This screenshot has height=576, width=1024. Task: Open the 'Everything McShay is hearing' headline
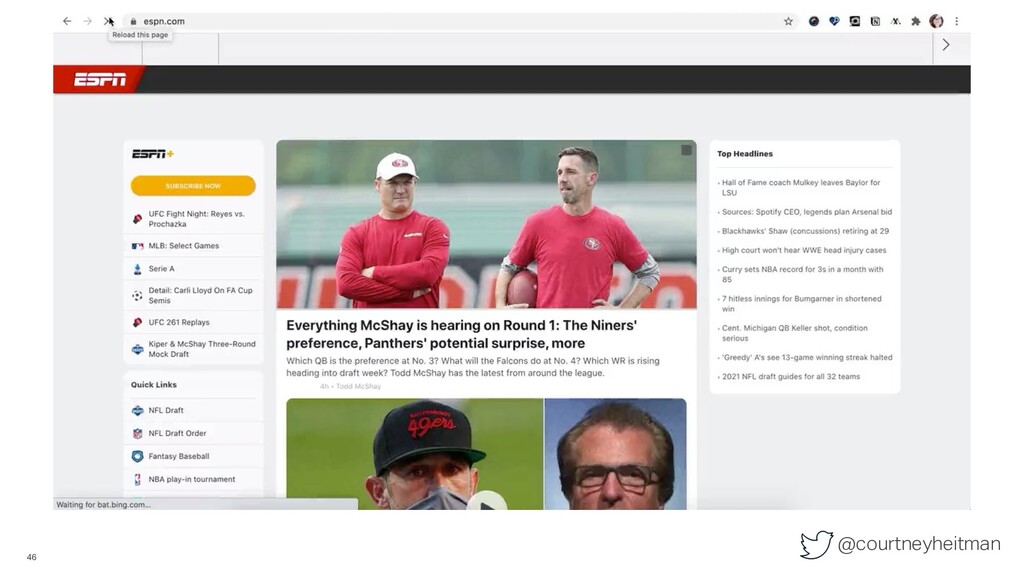click(461, 334)
